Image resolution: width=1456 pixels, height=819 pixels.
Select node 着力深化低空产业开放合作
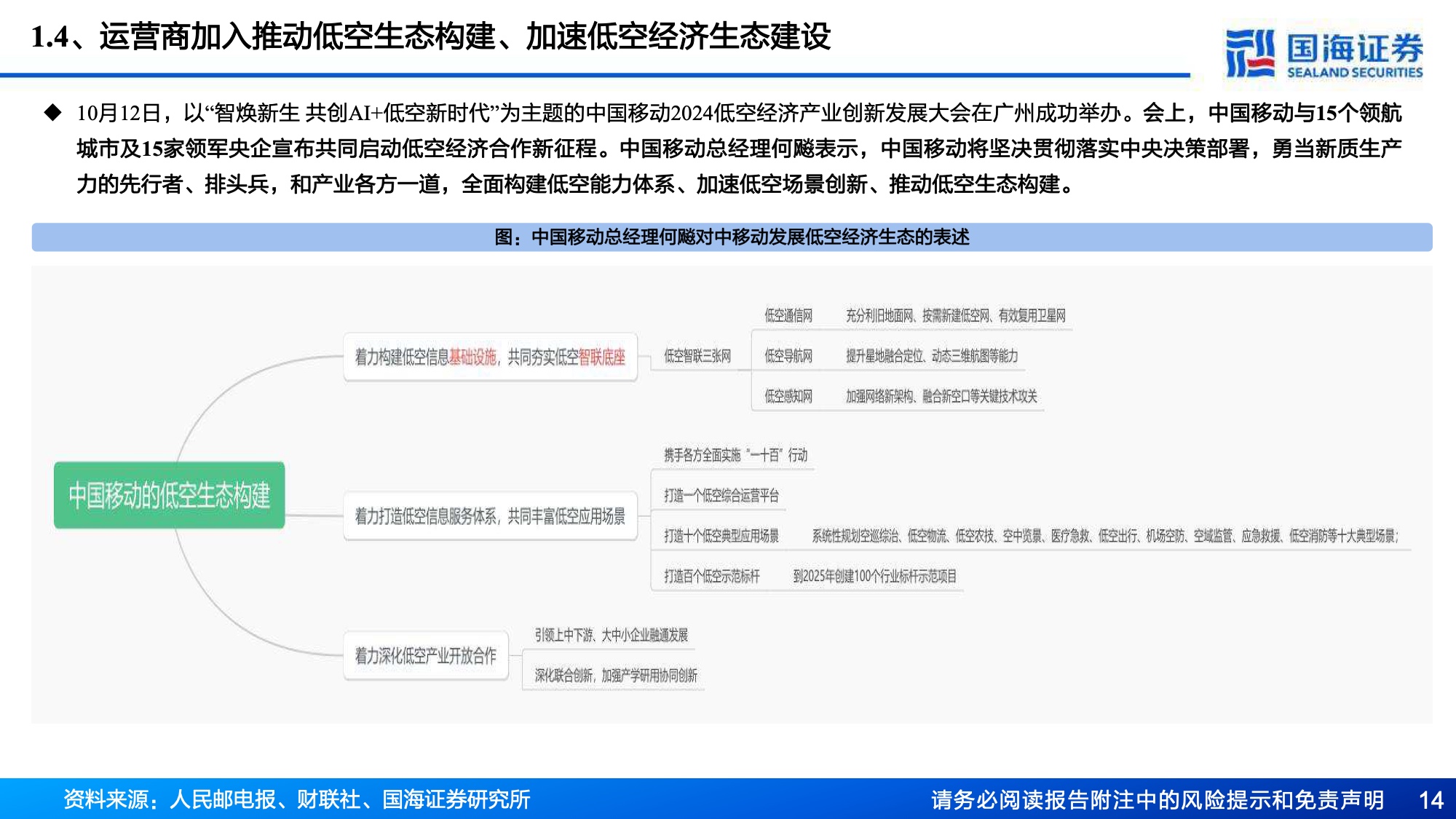point(426,655)
